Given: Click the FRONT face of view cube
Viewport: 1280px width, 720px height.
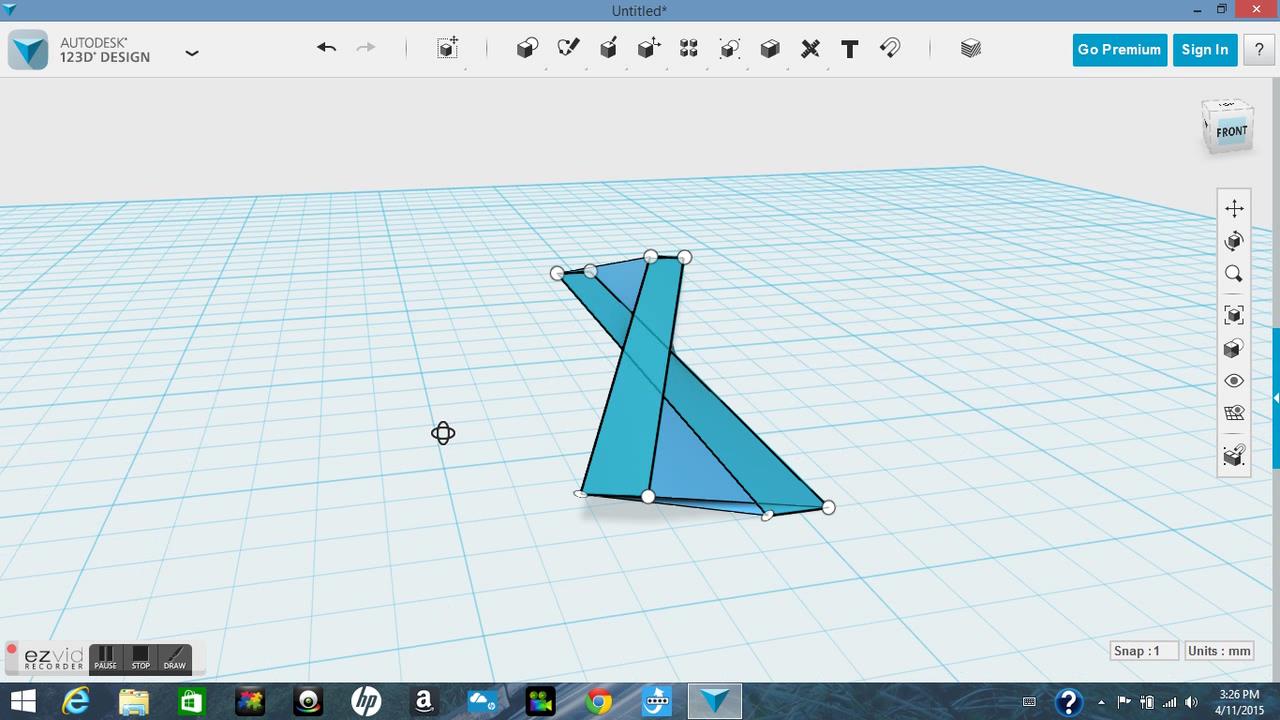Looking at the screenshot, I should pos(1231,131).
